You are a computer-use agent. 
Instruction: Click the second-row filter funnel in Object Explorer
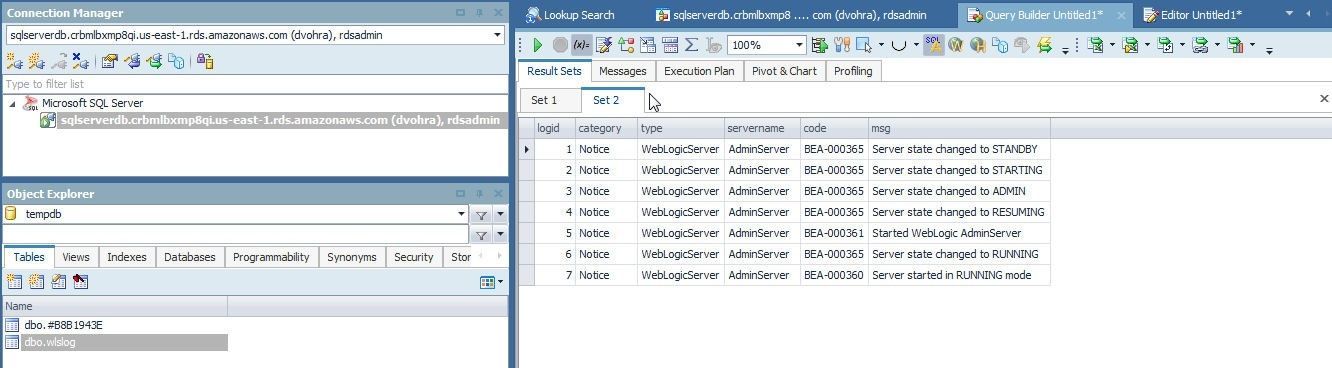coord(481,235)
